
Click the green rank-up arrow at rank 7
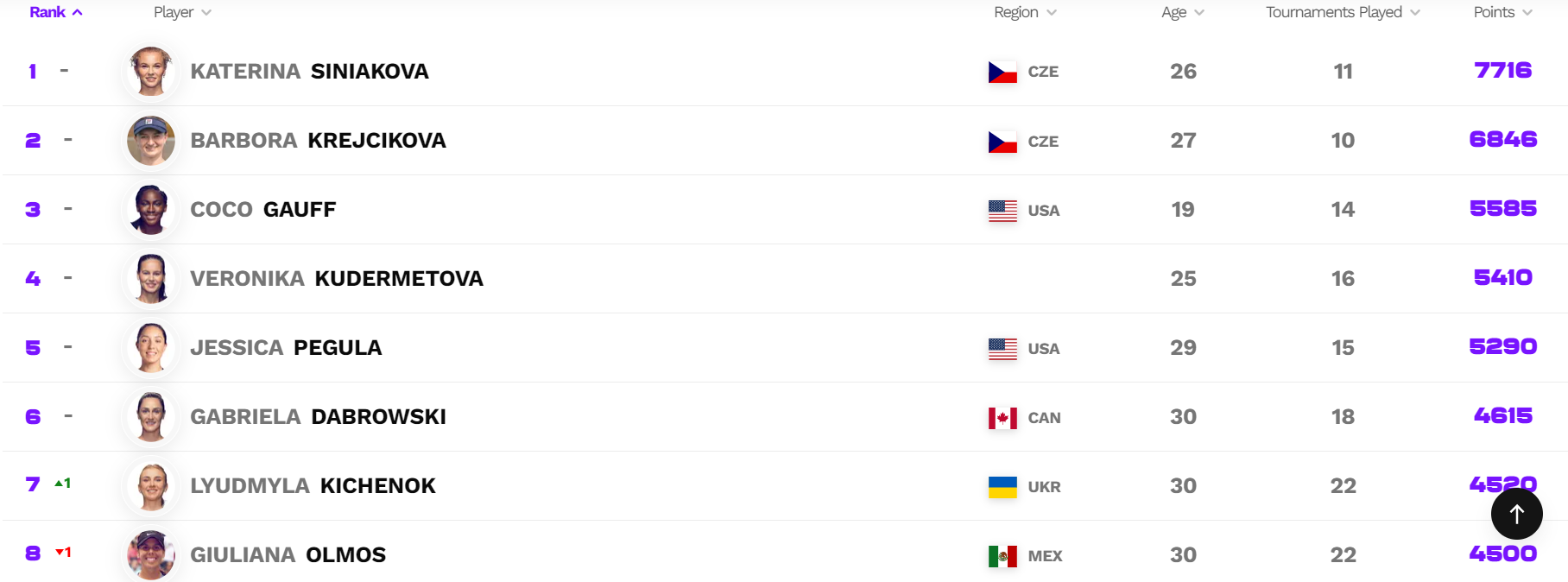tap(59, 484)
